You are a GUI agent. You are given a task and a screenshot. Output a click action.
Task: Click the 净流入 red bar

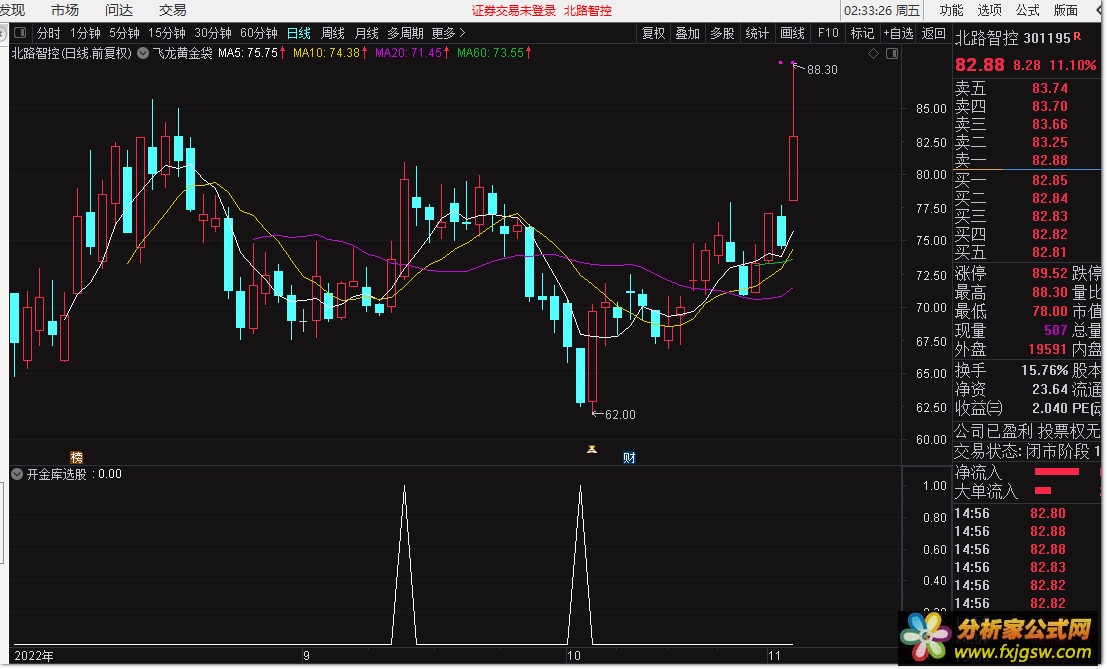[x=1056, y=472]
